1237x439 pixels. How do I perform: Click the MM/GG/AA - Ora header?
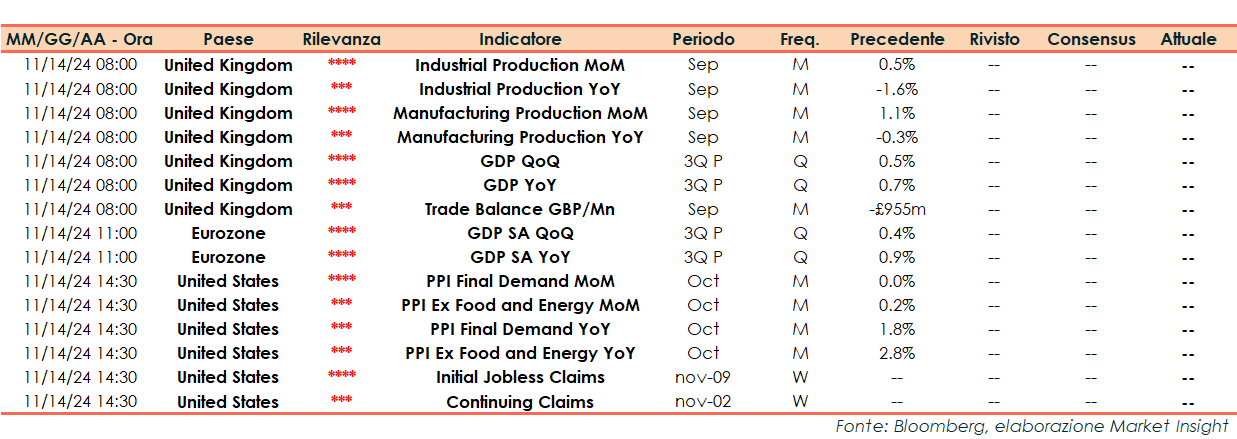coord(80,40)
